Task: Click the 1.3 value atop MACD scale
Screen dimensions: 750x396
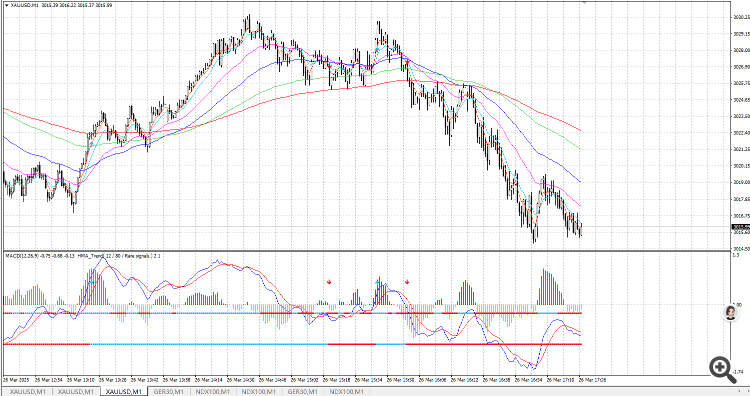Action: point(736,255)
